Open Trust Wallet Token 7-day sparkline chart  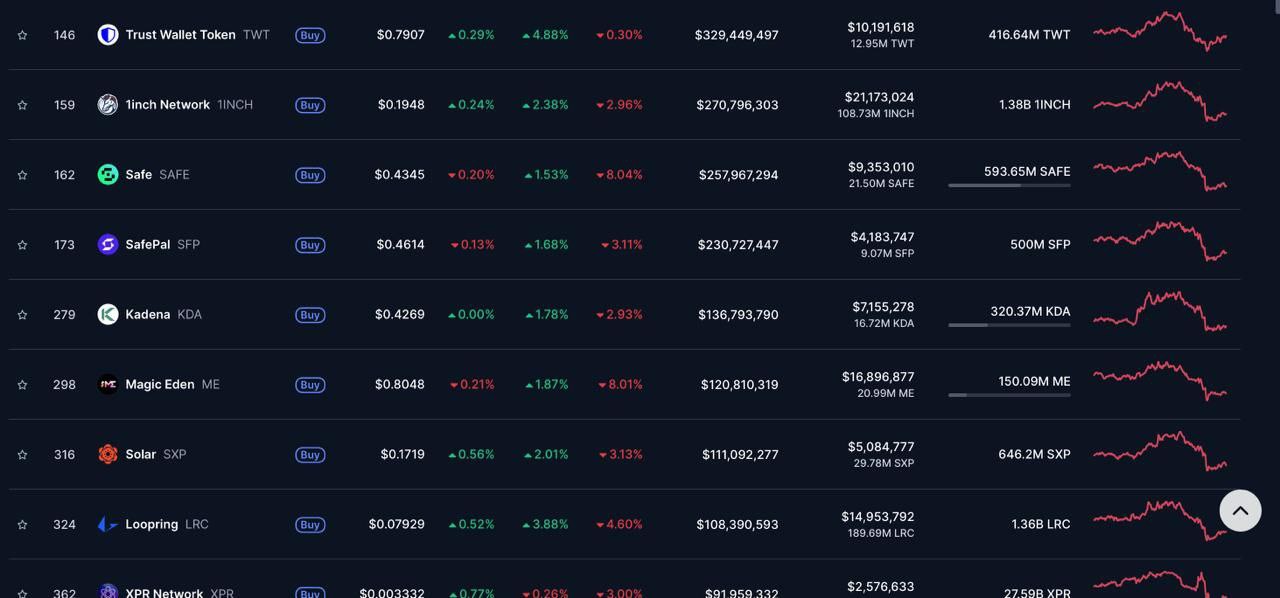1160,32
